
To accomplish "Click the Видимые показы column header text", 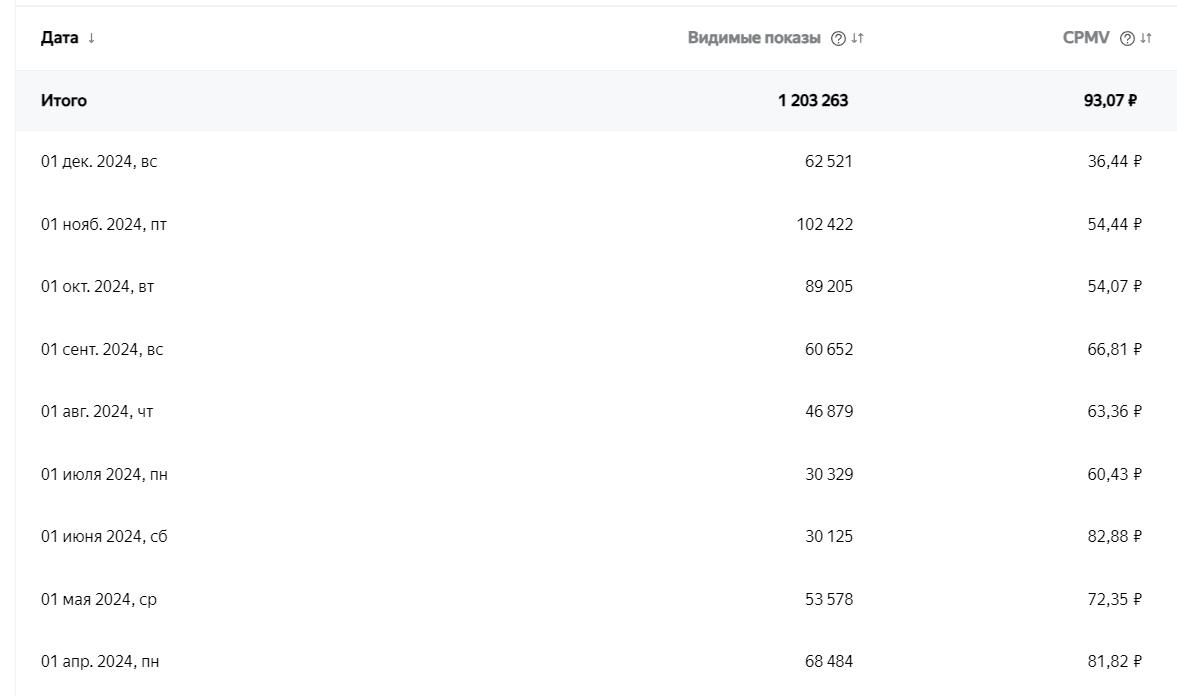I will (753, 38).
